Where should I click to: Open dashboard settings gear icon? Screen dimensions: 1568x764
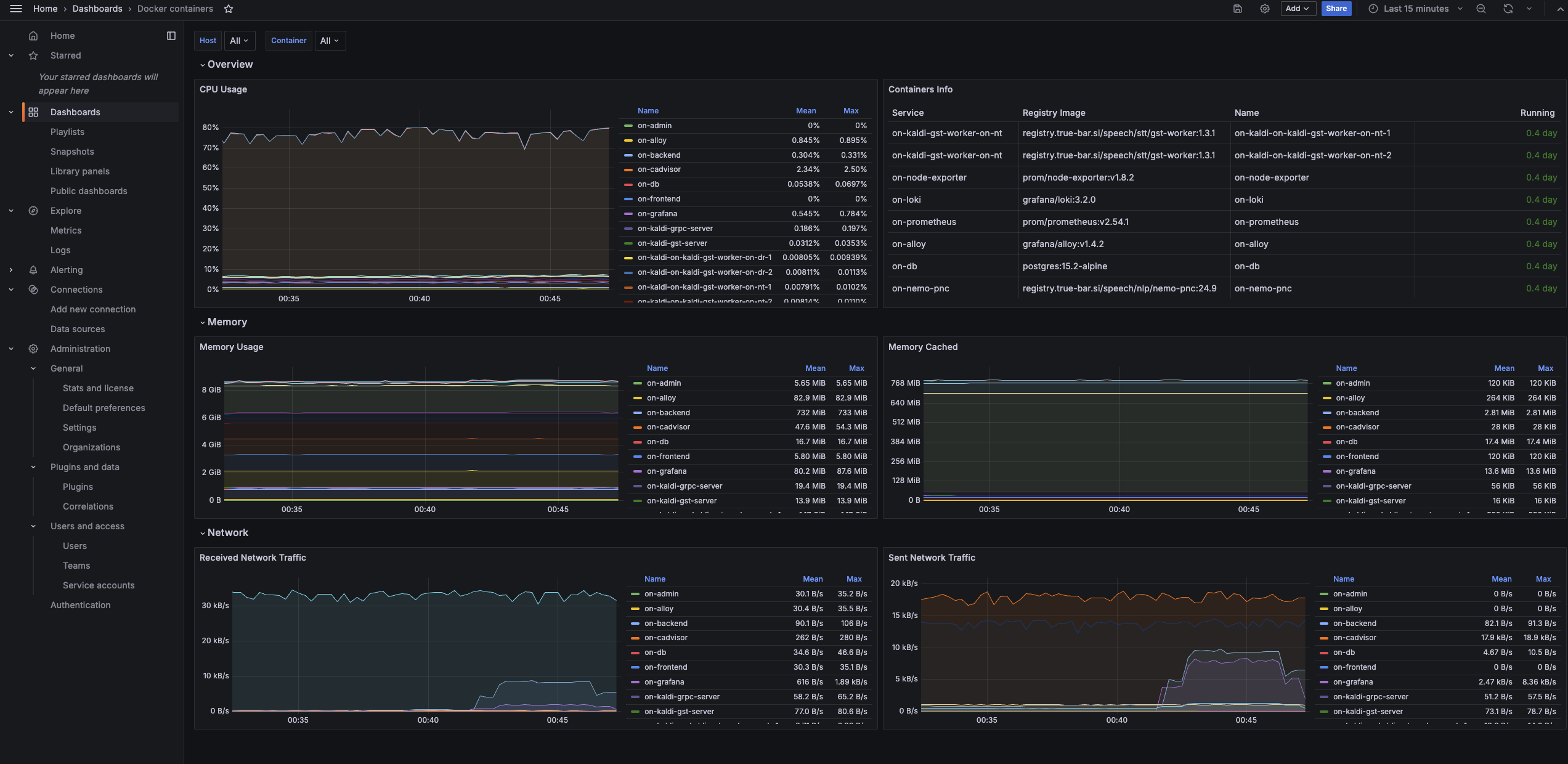click(x=1264, y=9)
